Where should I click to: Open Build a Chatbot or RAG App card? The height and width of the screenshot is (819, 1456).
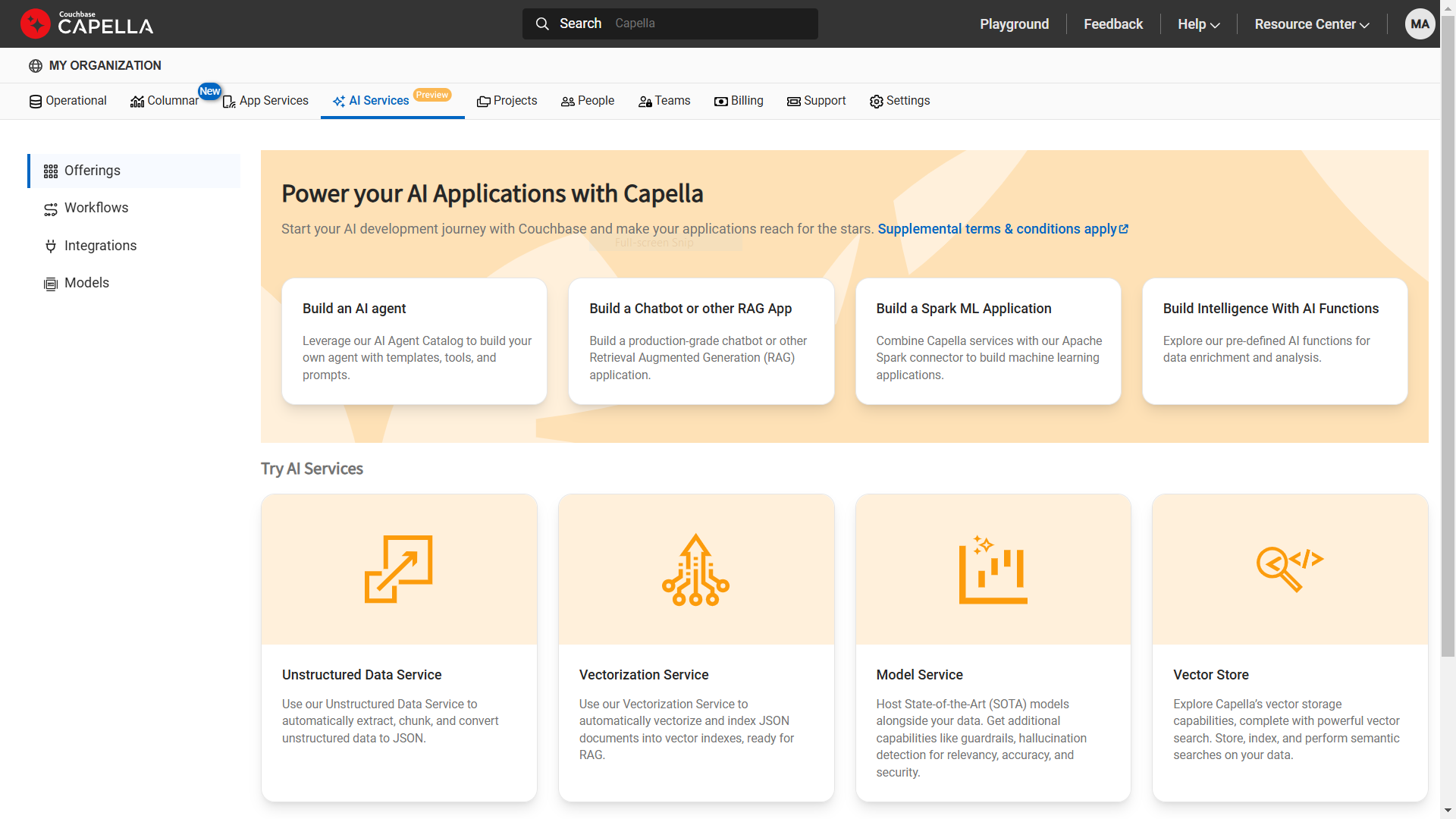point(701,341)
